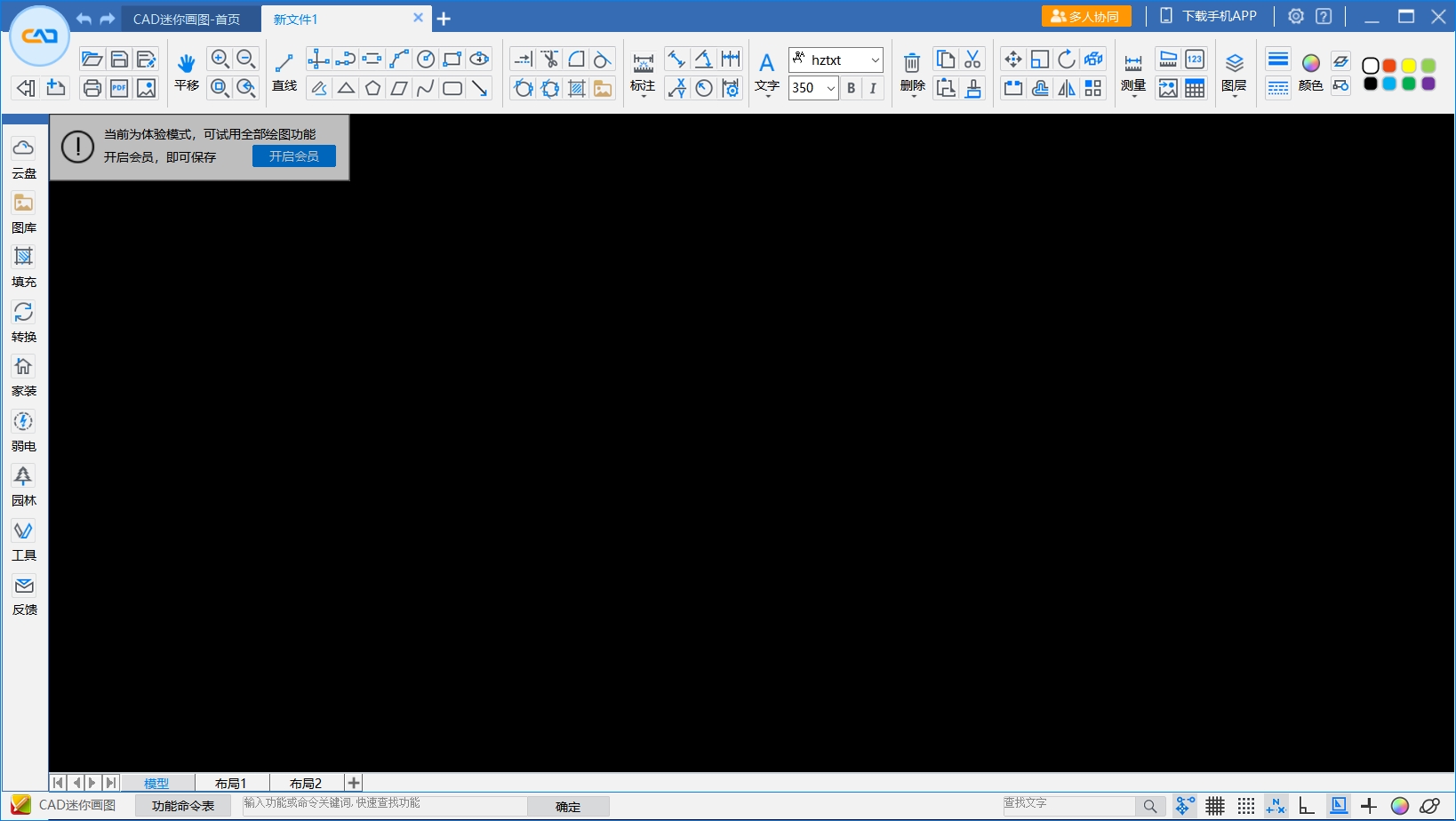Viewport: 1456px width, 821px height.
Task: Toggle the N+X coordinate display icon
Action: click(1276, 806)
